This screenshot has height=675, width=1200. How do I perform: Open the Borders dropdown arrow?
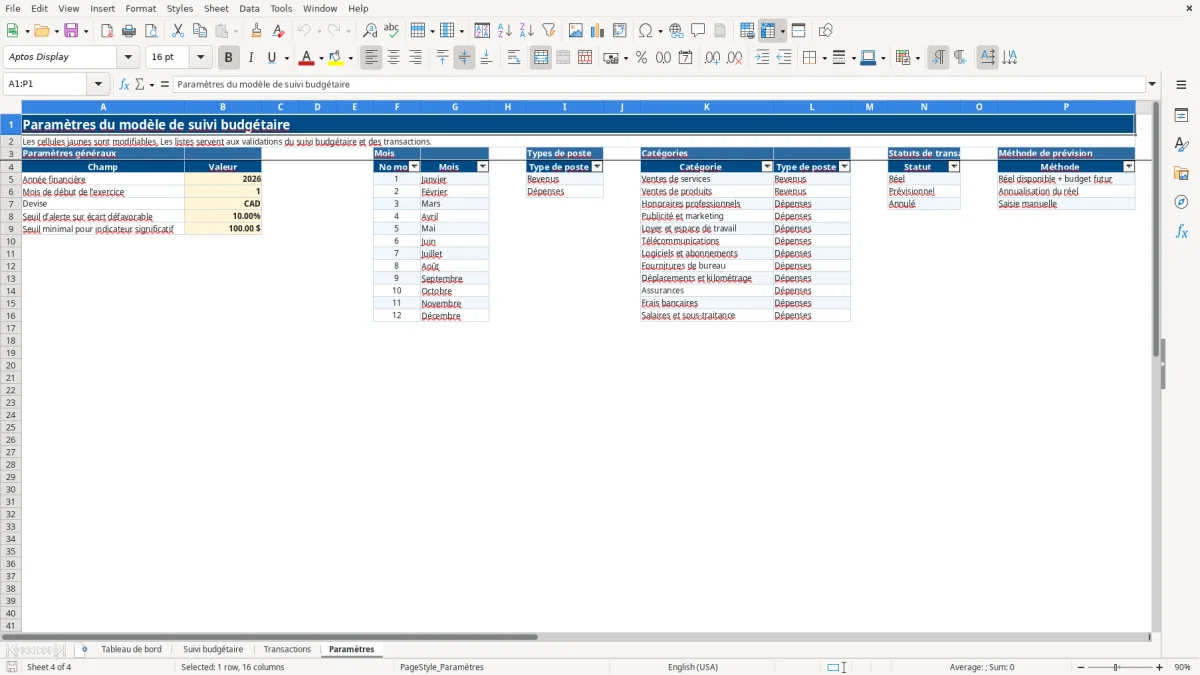click(x=823, y=58)
